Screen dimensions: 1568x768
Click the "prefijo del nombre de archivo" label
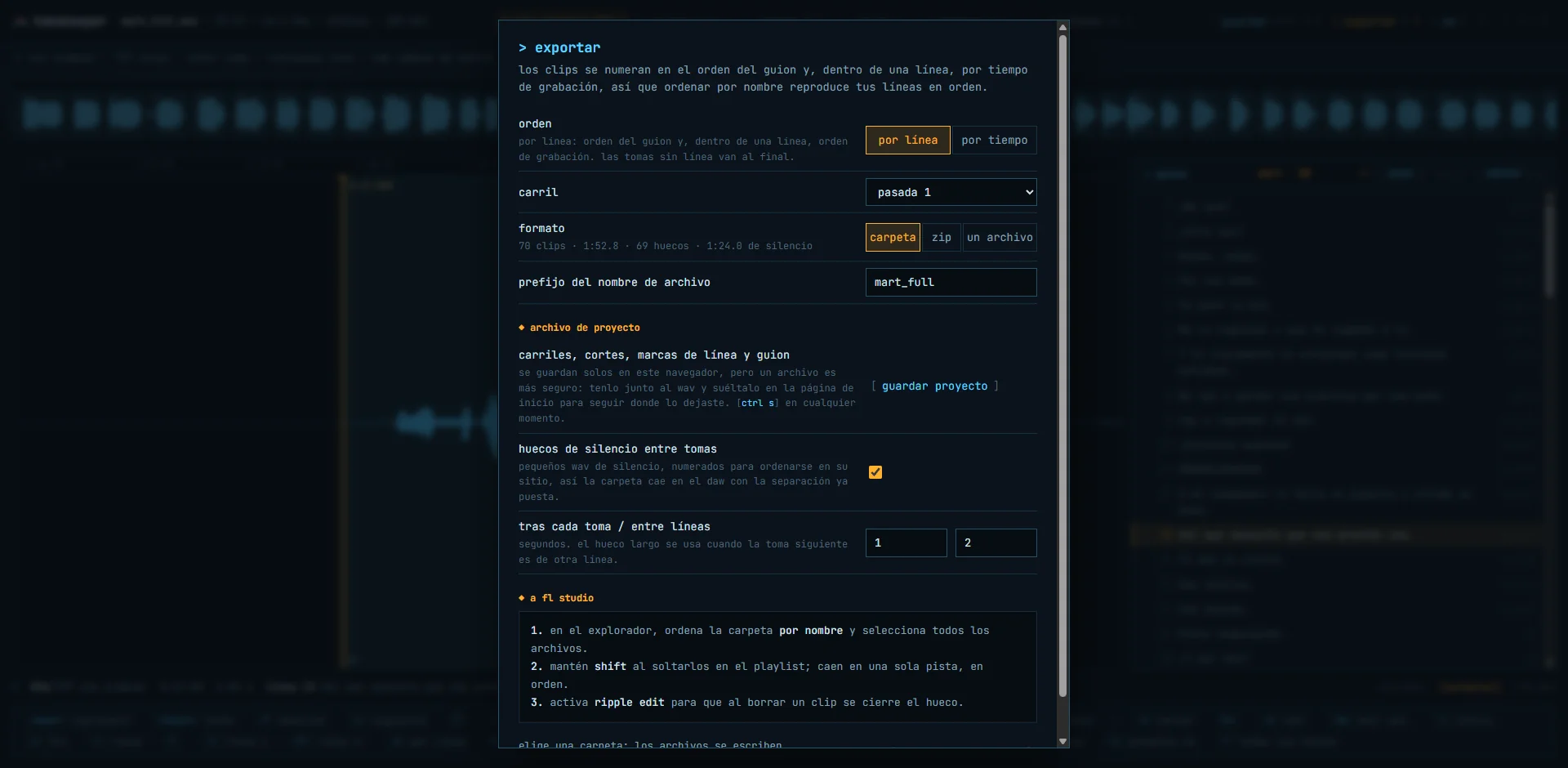click(614, 283)
